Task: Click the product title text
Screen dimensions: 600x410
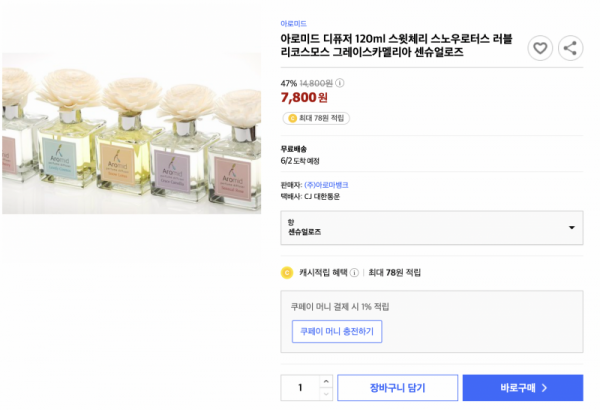Action: [x=396, y=45]
